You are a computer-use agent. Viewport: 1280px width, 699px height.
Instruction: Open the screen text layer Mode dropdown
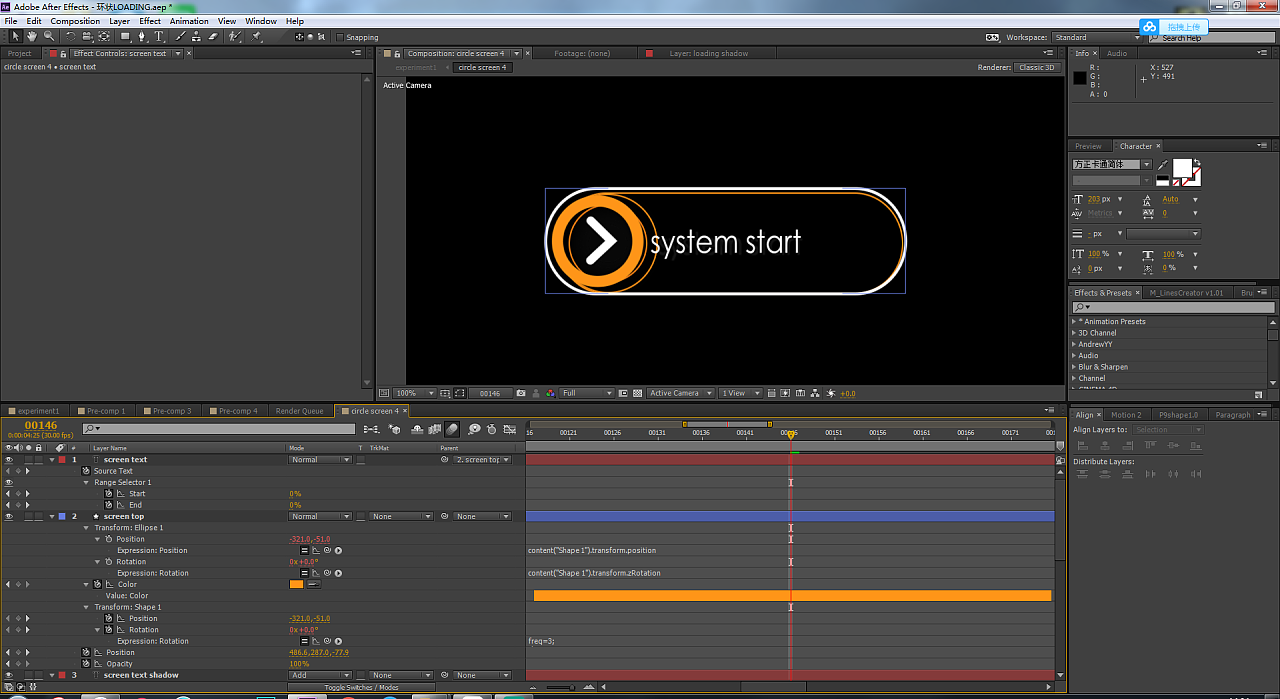point(320,460)
